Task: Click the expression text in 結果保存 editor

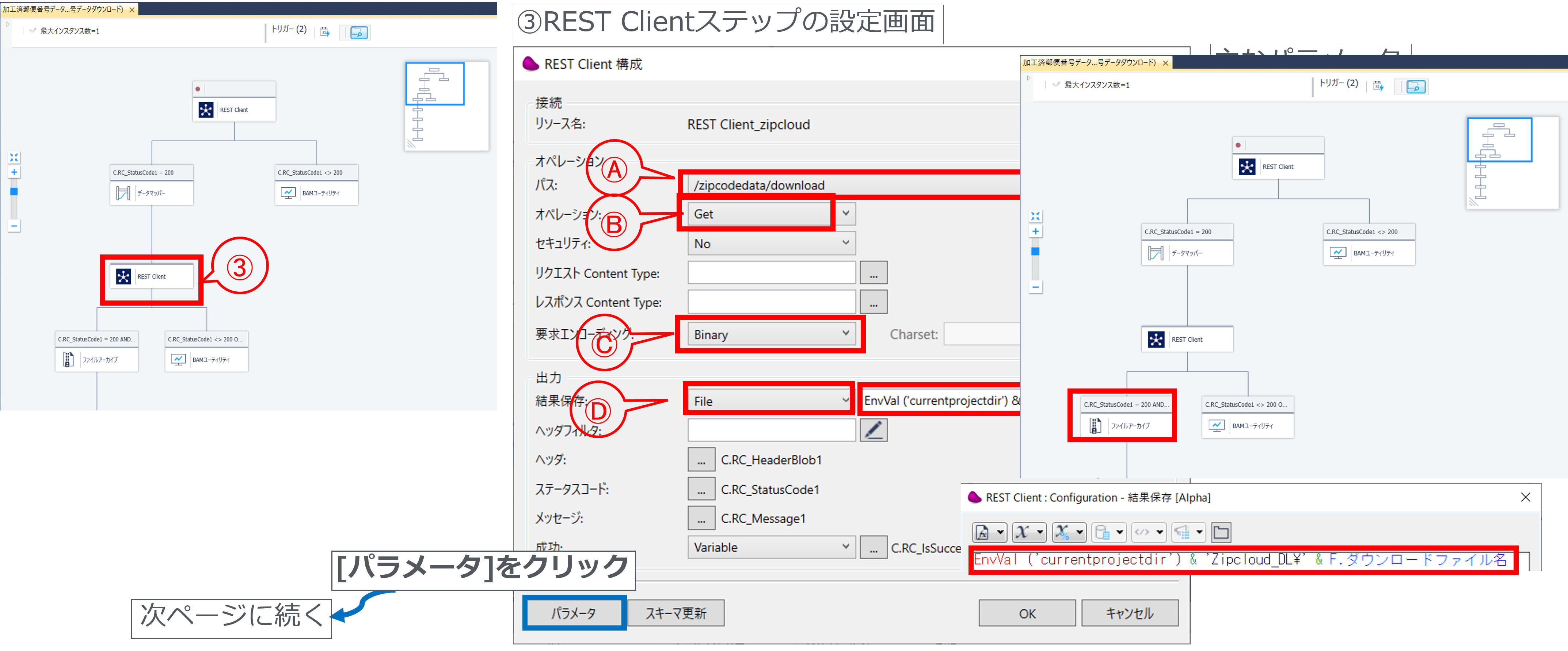Action: click(1240, 559)
